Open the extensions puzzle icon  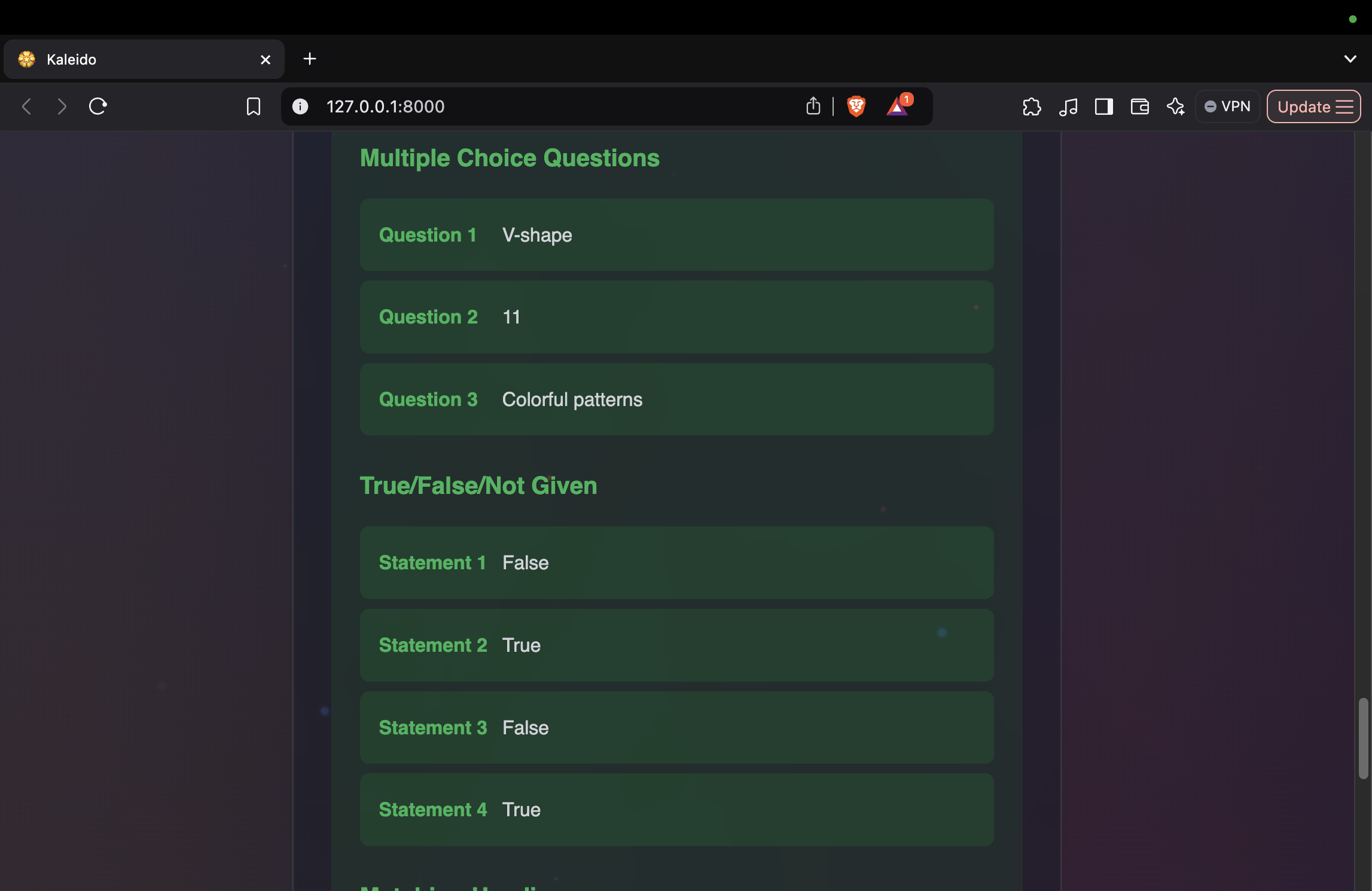(x=1032, y=106)
